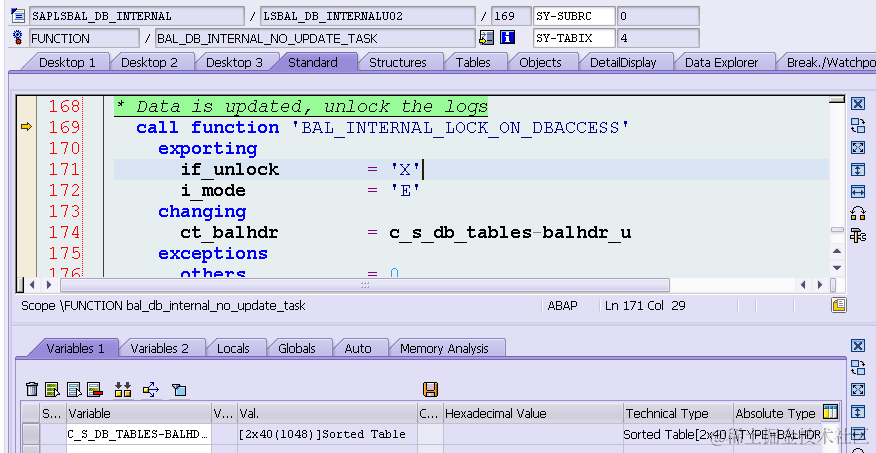Click the trash can delete icon
Viewport: 876px width, 453px height.
[32, 389]
